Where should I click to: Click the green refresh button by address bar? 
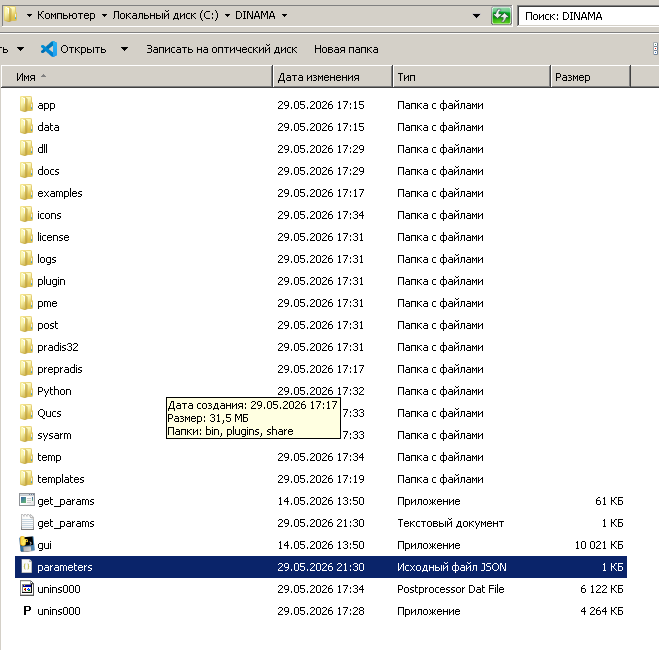[501, 16]
